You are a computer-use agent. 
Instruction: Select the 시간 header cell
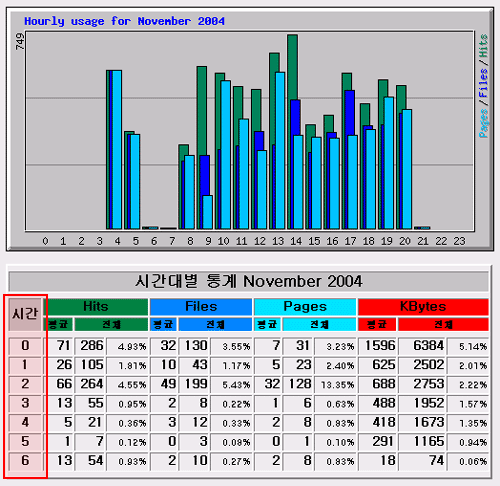click(25, 314)
